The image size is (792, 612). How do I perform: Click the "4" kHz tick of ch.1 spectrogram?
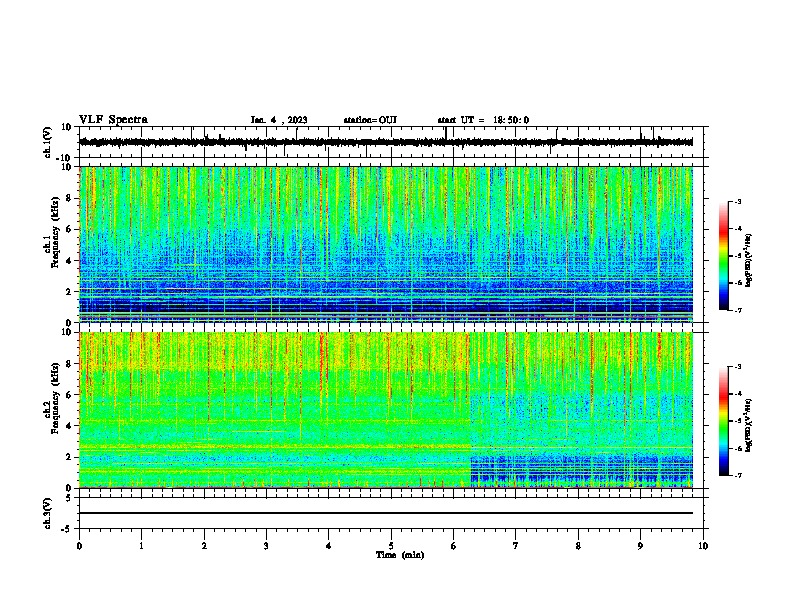point(70,261)
